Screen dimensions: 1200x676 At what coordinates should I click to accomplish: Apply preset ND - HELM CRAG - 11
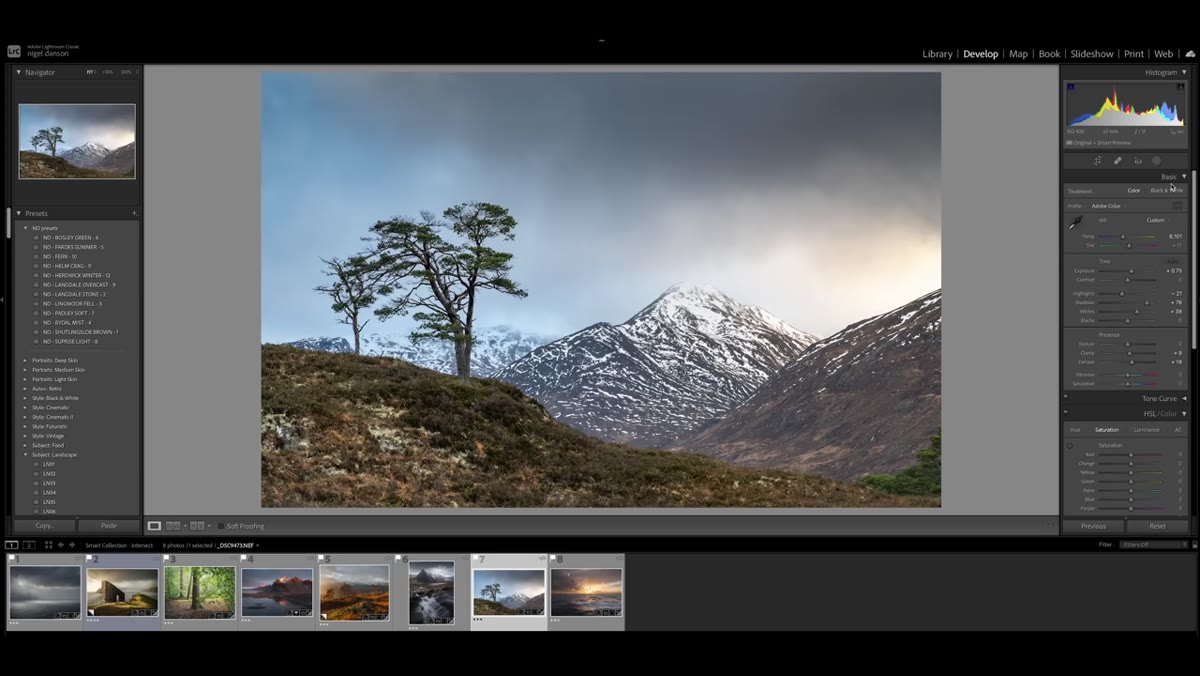[x=67, y=266]
